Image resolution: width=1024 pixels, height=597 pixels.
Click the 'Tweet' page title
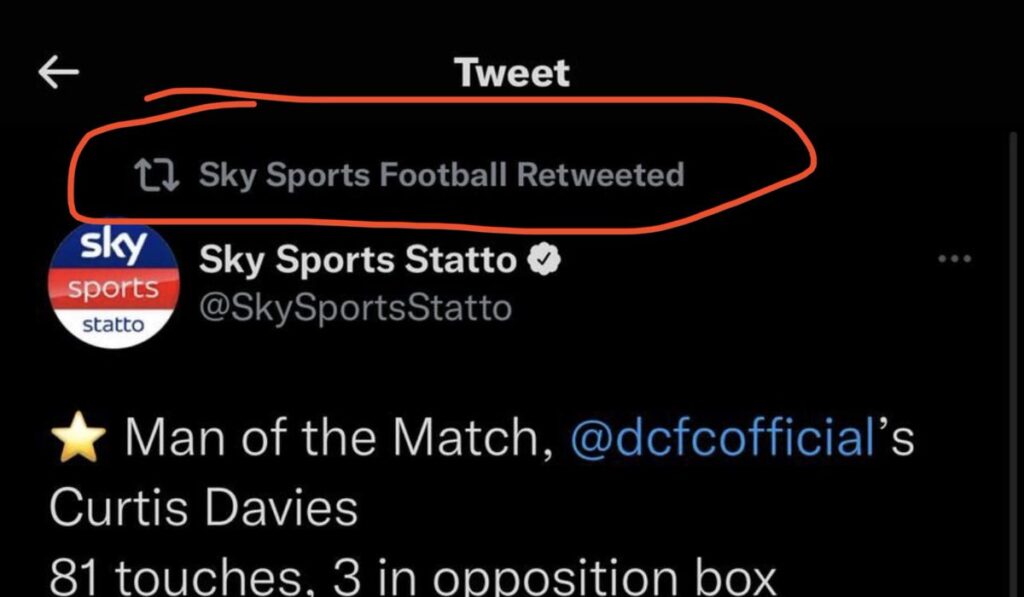pyautogui.click(x=511, y=73)
